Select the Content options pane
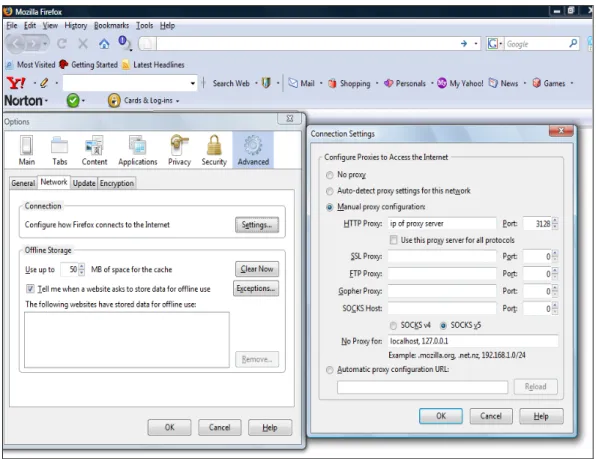 pyautogui.click(x=94, y=150)
